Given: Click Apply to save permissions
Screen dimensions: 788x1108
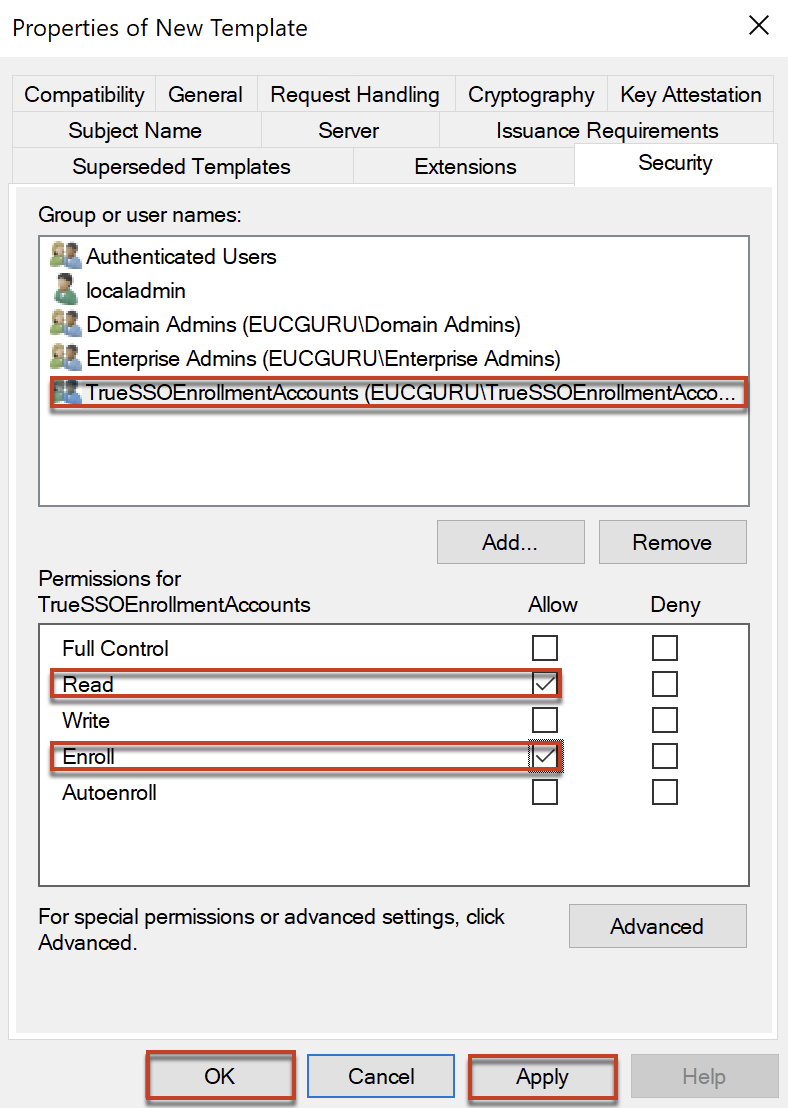Looking at the screenshot, I should [542, 1076].
